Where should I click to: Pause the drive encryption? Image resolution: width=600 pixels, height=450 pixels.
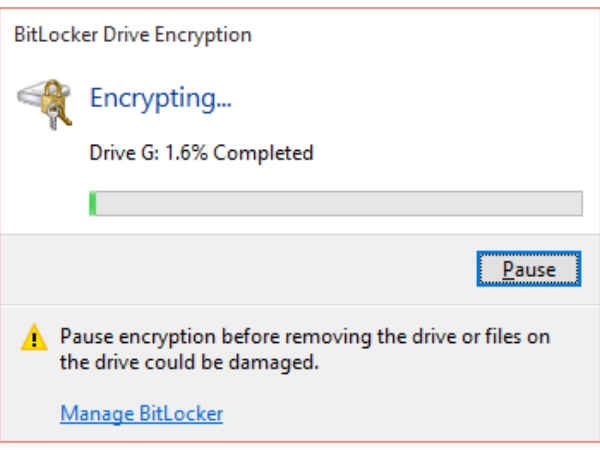529,269
